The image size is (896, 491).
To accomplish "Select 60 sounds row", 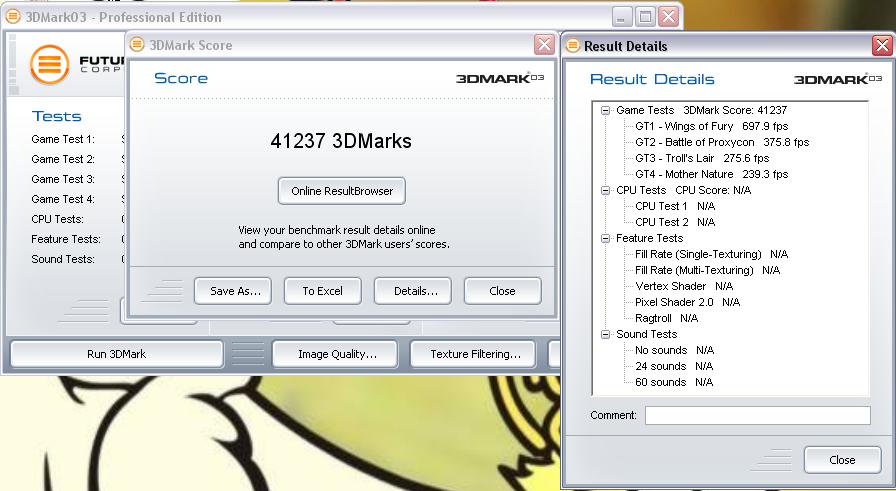I will coord(674,382).
